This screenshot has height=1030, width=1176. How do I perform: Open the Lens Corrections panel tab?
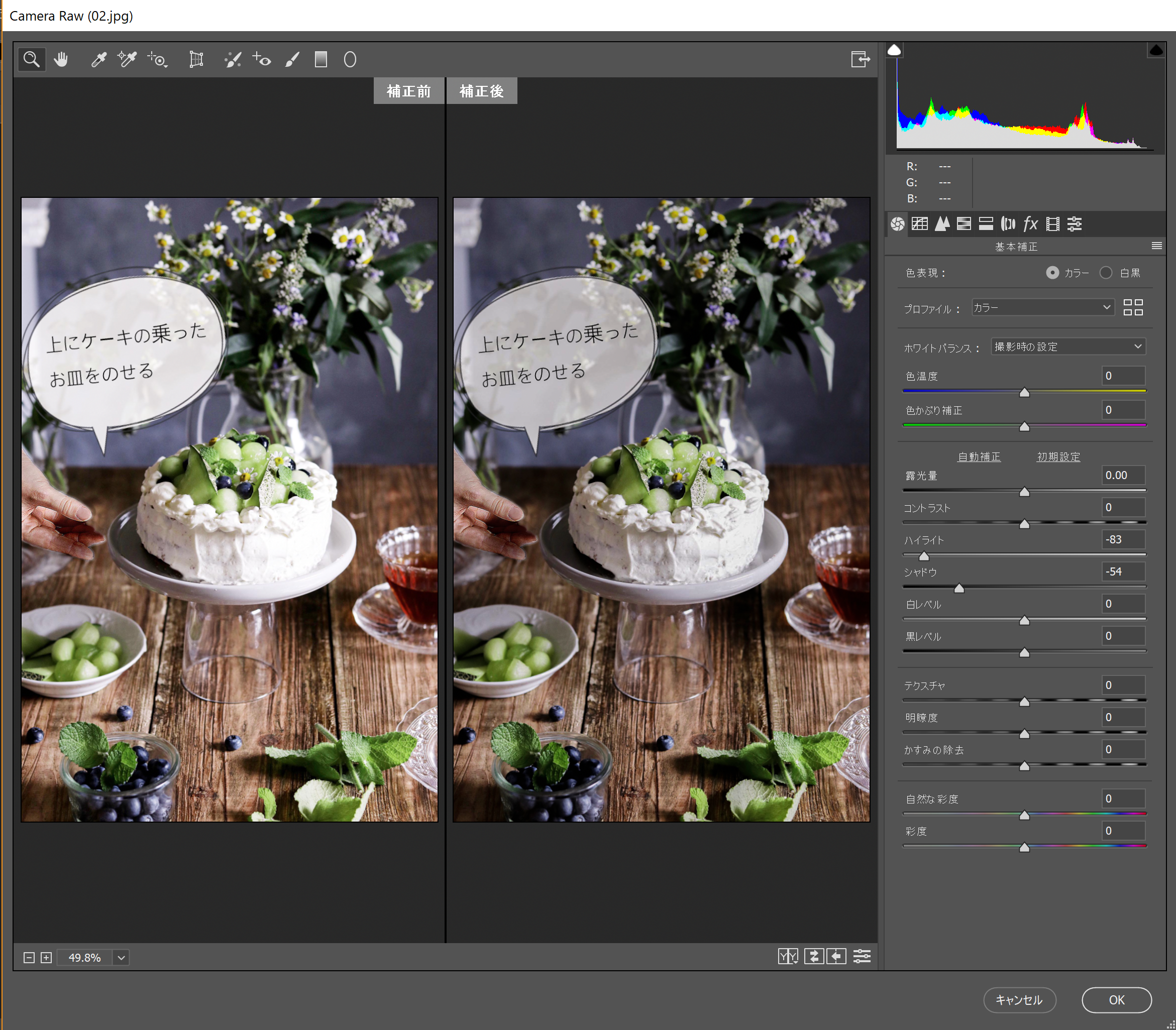[1008, 224]
